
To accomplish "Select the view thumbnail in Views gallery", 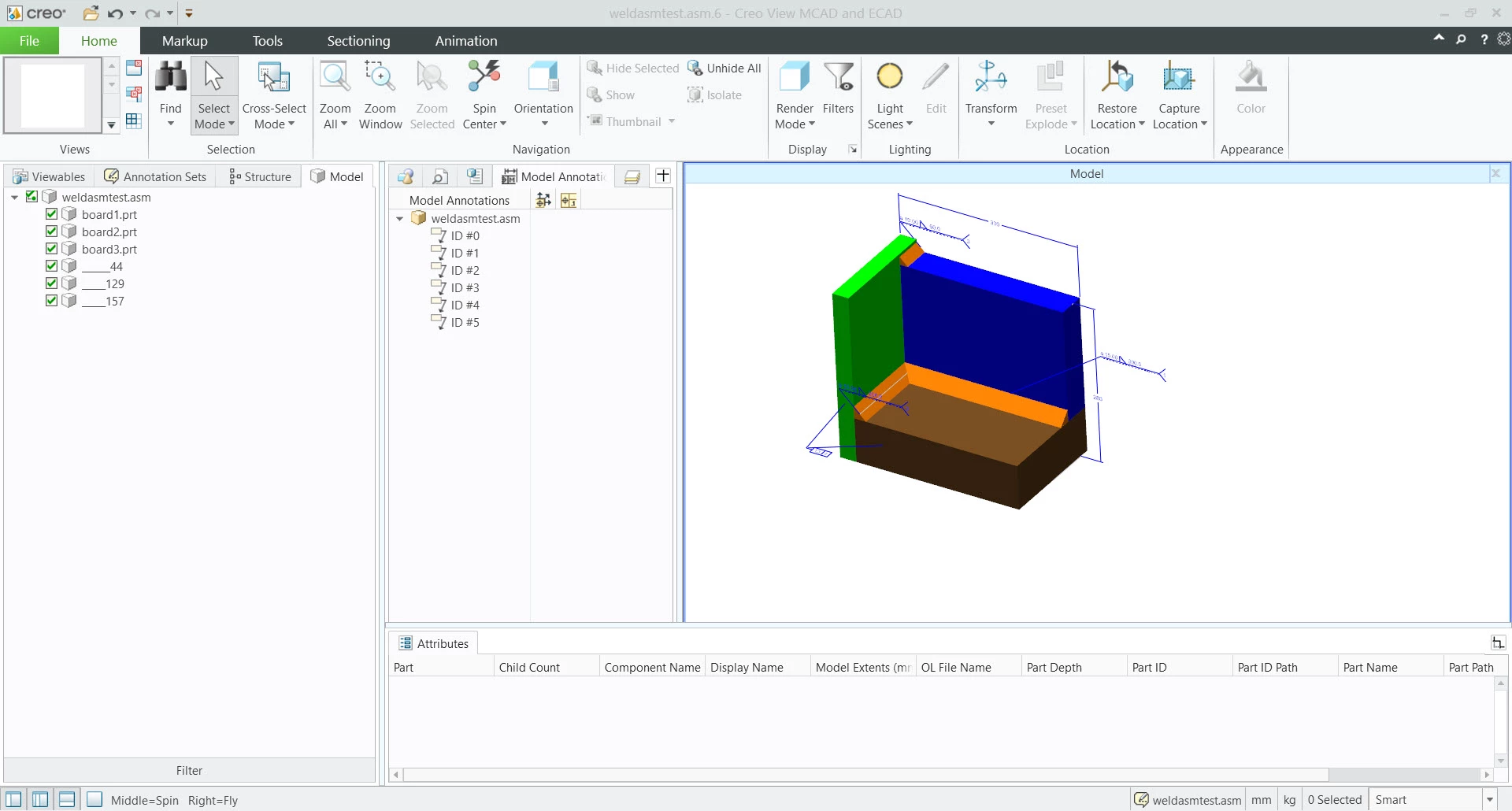I will pos(53,95).
